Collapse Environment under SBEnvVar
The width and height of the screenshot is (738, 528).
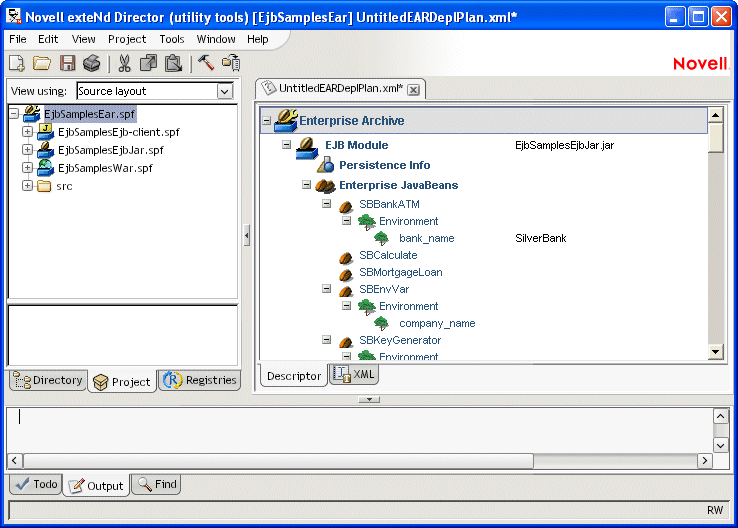347,306
